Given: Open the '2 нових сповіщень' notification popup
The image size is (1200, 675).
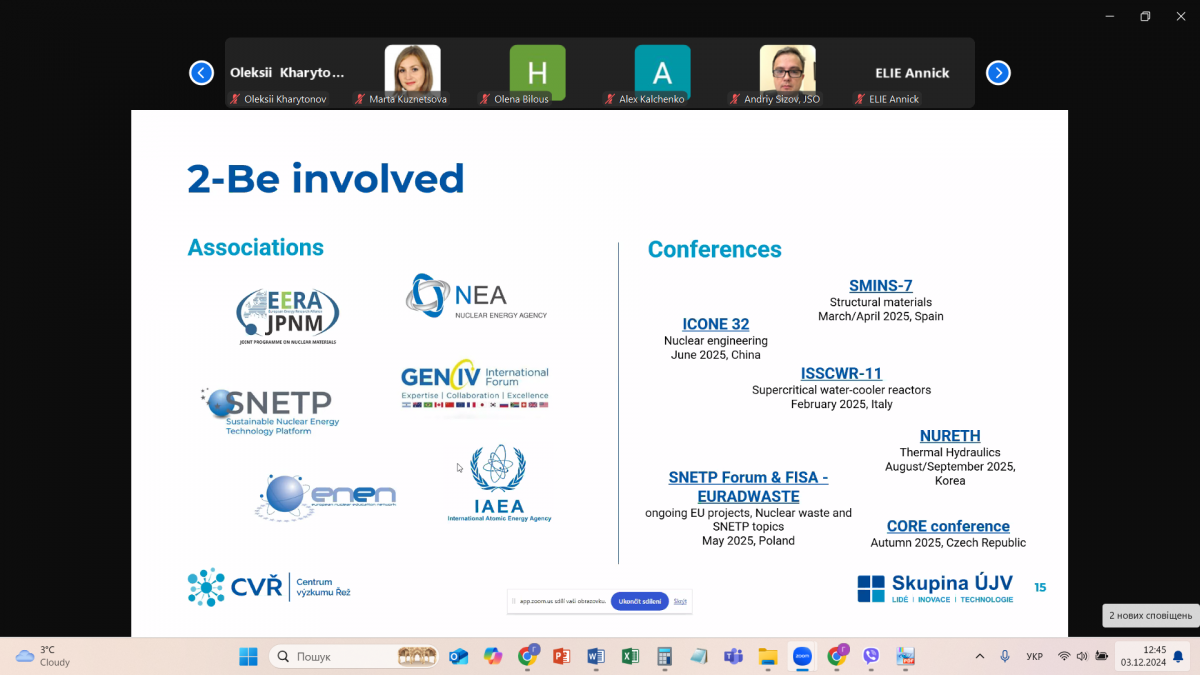Looking at the screenshot, I should [1150, 615].
